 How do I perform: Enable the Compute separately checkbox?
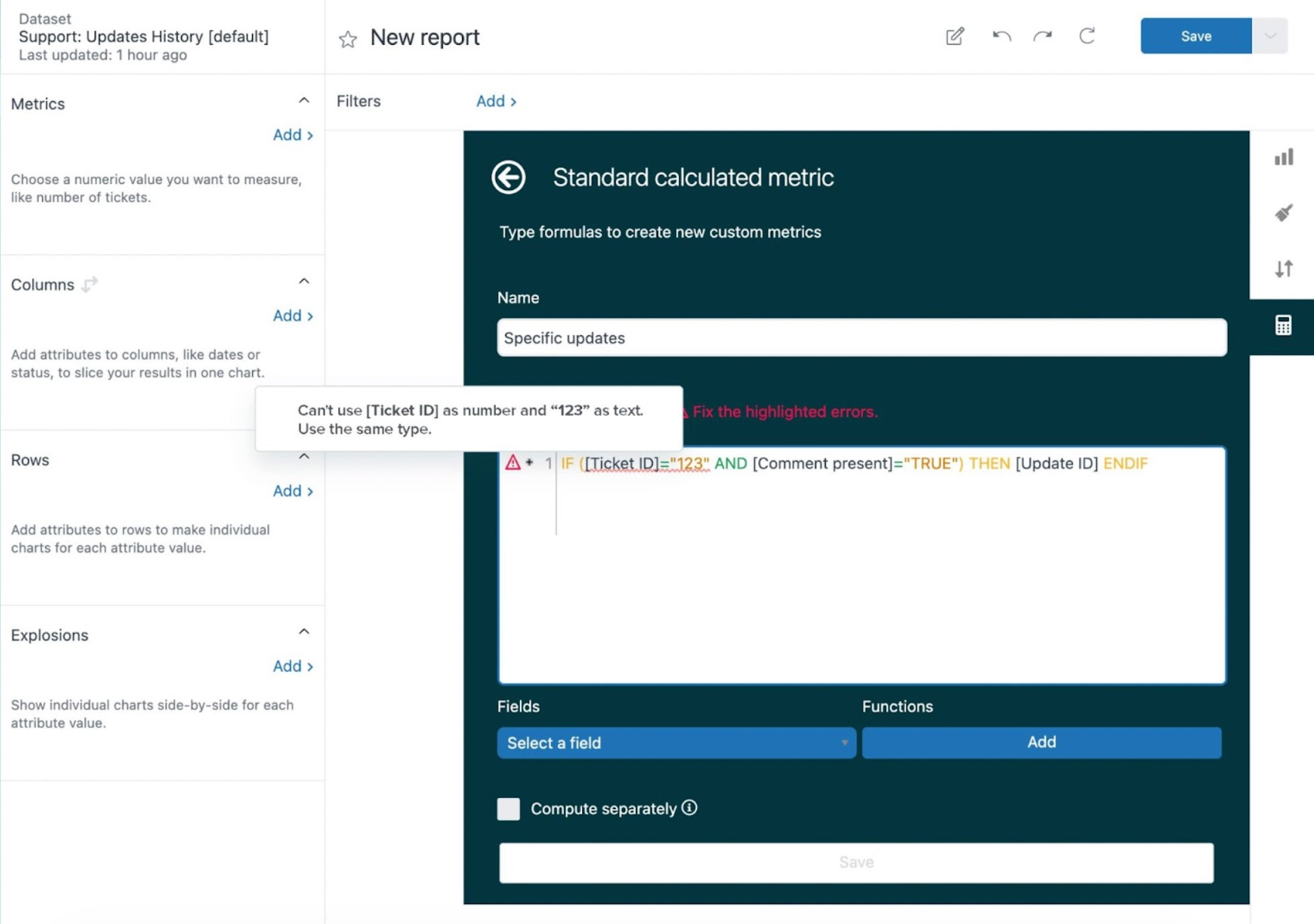[508, 809]
